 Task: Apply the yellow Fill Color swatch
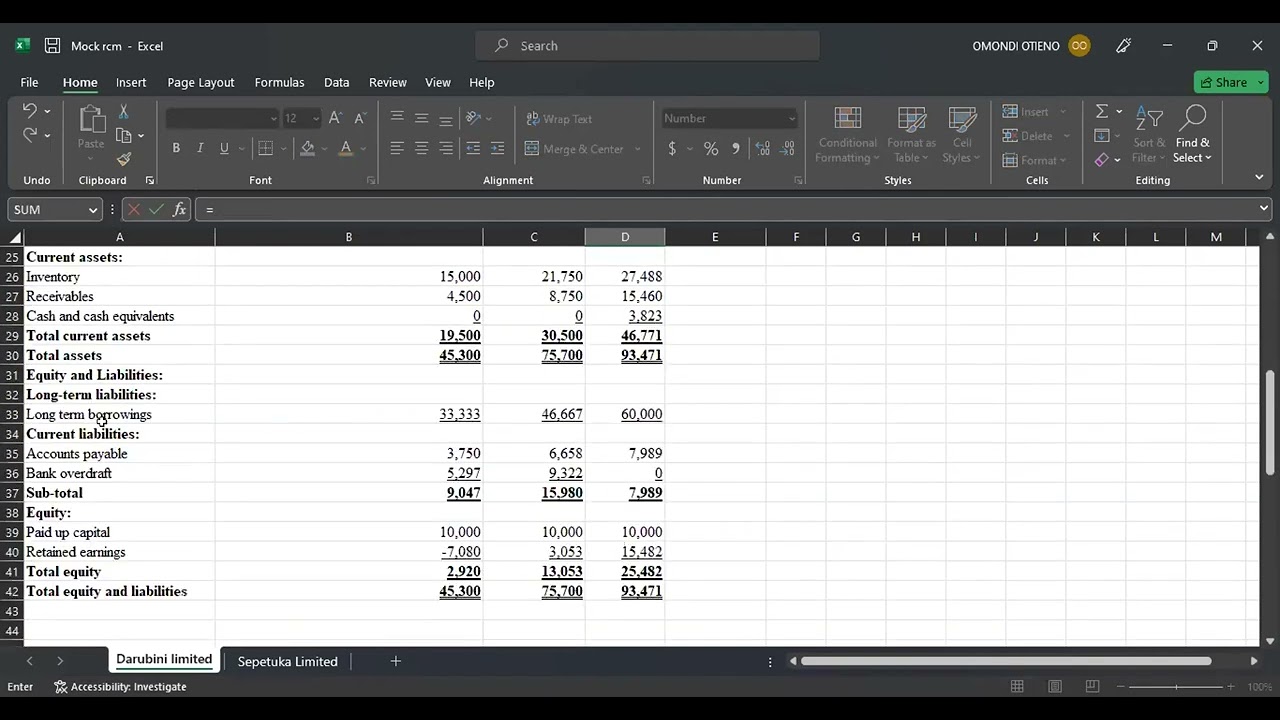308,148
